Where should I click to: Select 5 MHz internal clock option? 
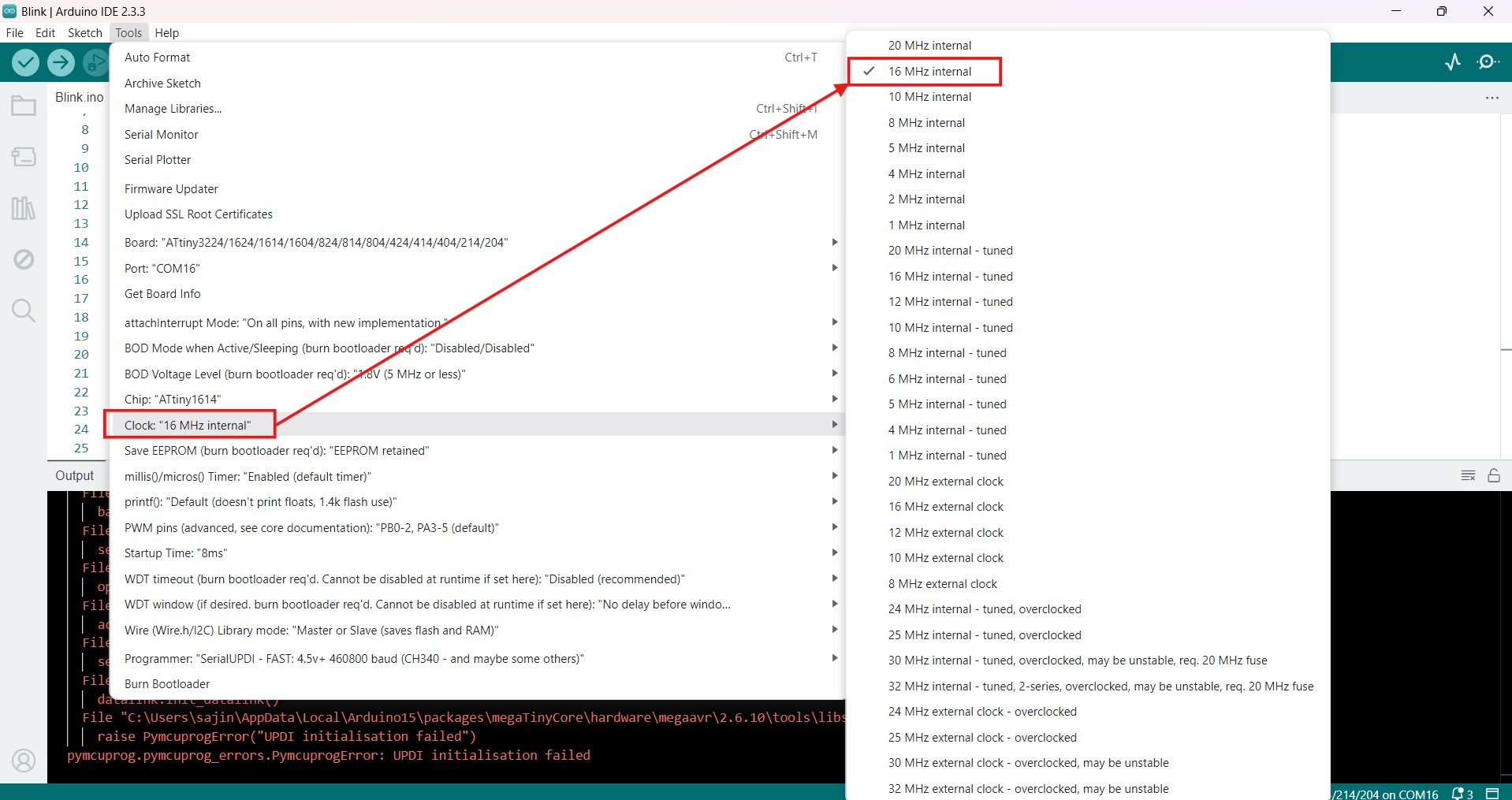click(x=1088, y=148)
